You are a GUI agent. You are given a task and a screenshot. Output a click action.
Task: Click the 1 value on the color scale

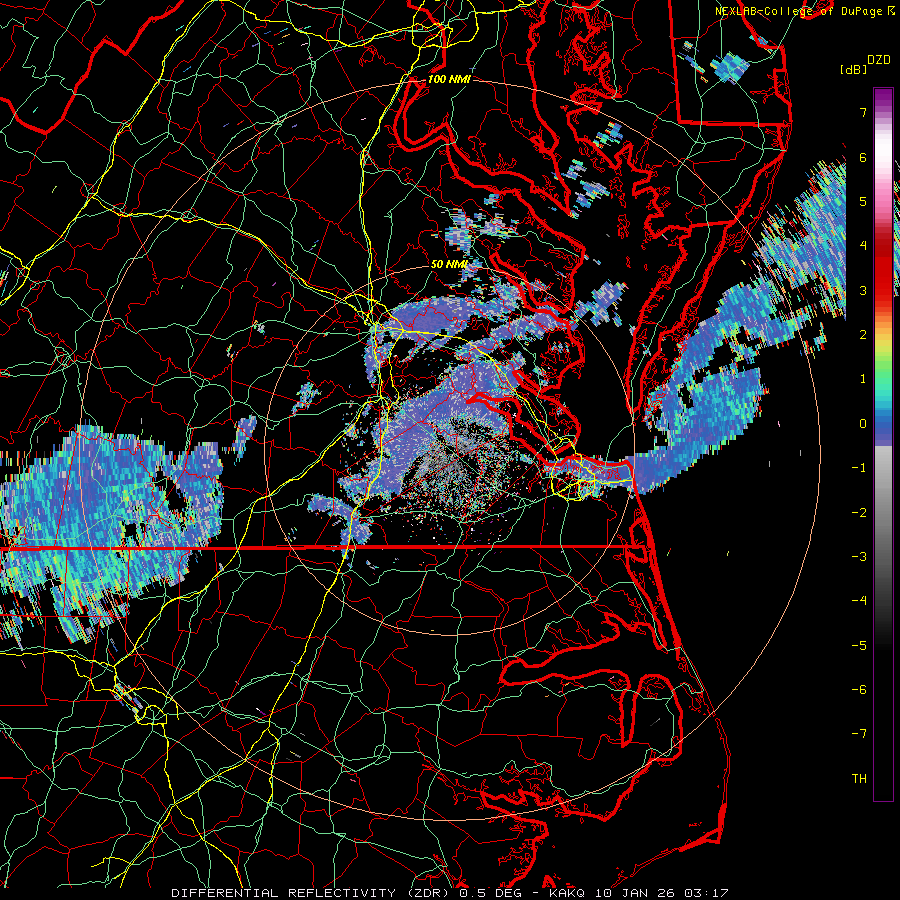(x=863, y=379)
